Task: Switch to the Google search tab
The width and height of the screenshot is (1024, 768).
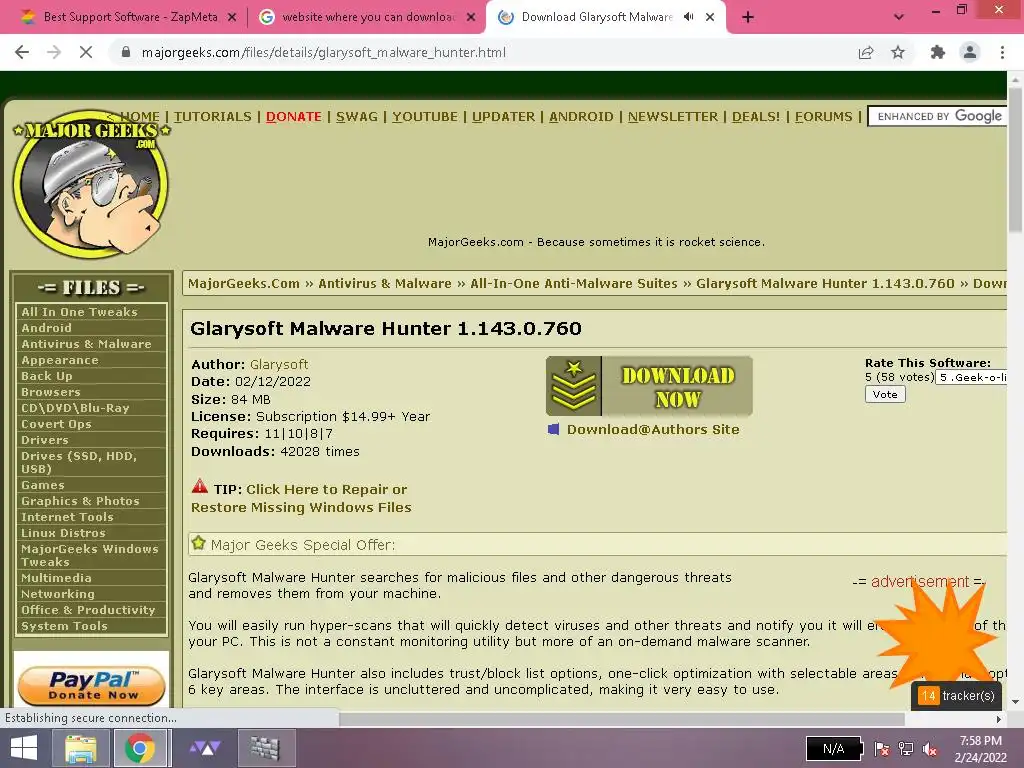Action: pyautogui.click(x=367, y=18)
